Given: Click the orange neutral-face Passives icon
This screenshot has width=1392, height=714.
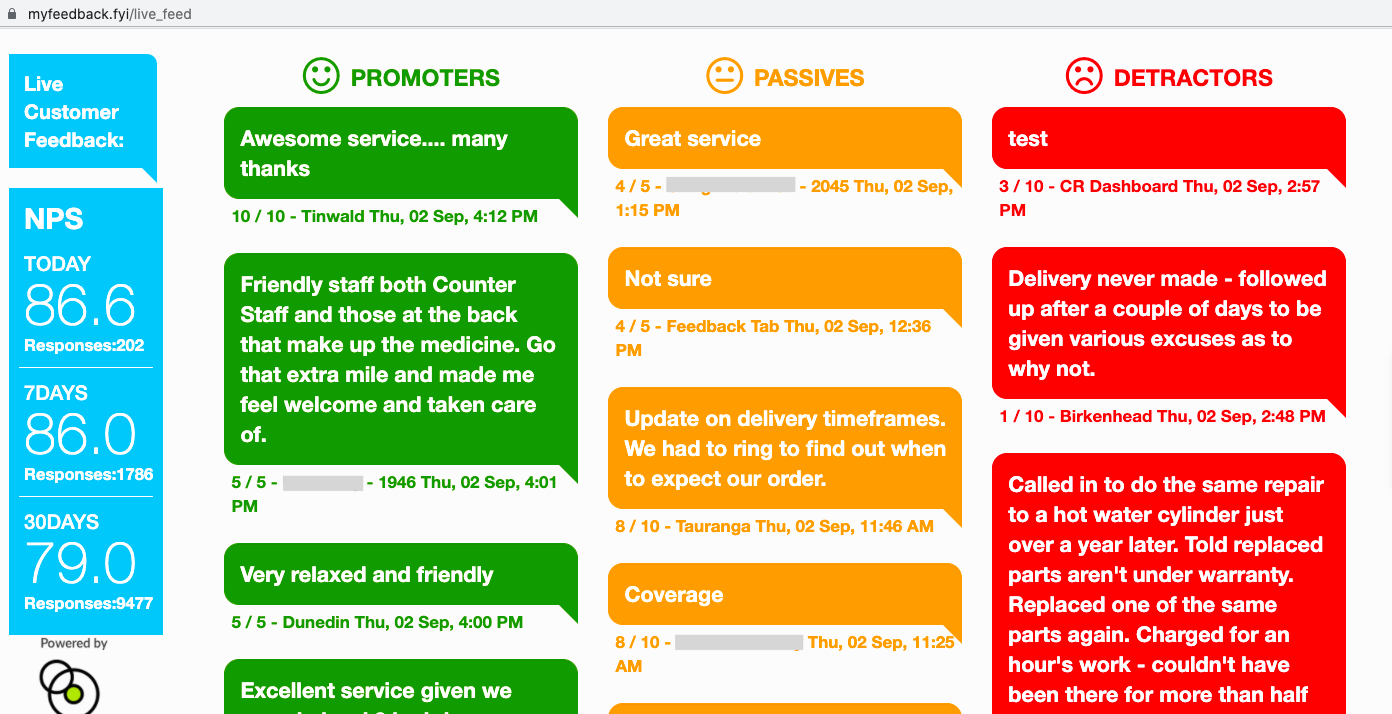Looking at the screenshot, I should click(725, 76).
